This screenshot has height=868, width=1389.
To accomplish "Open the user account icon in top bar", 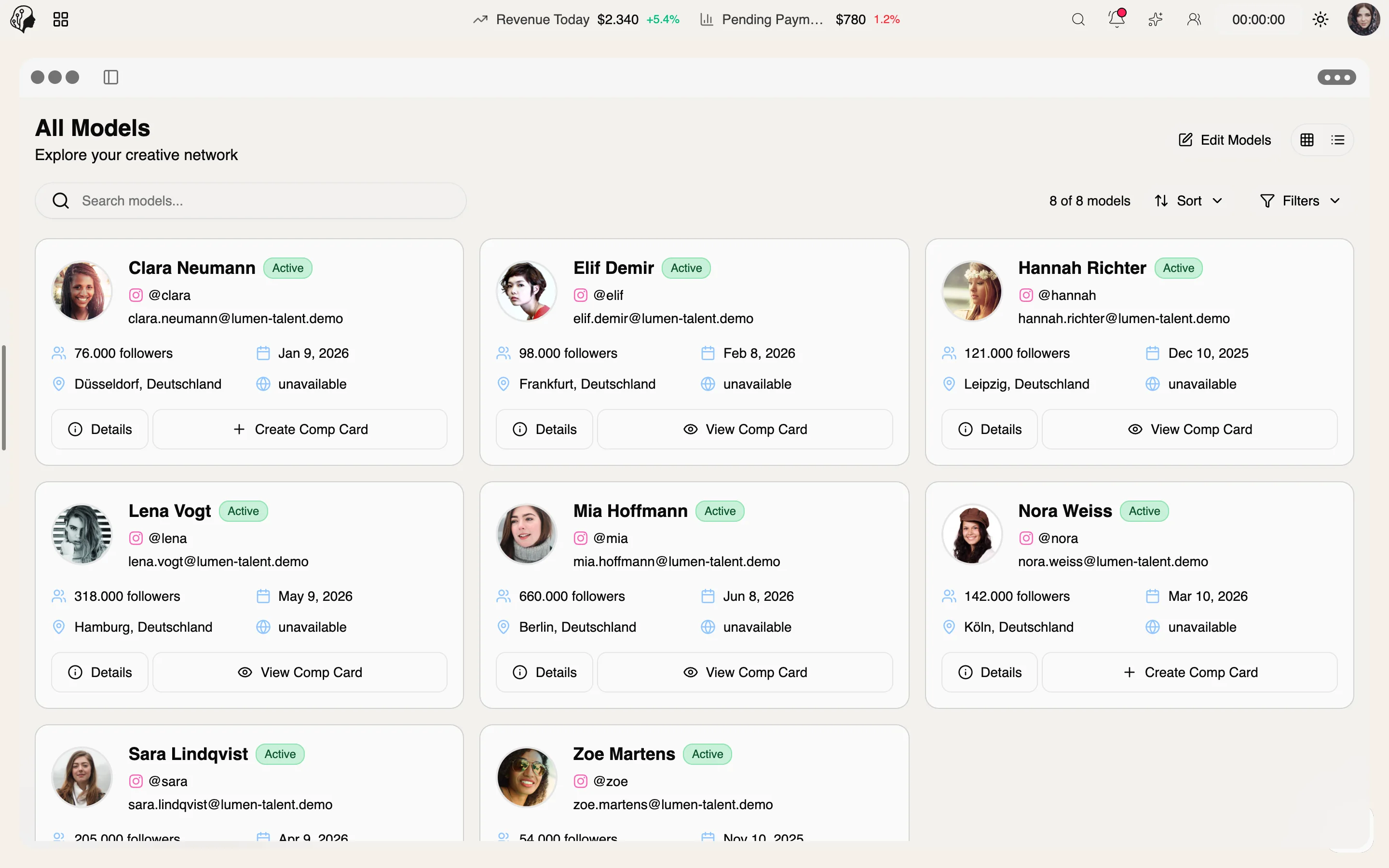I will 1194,19.
